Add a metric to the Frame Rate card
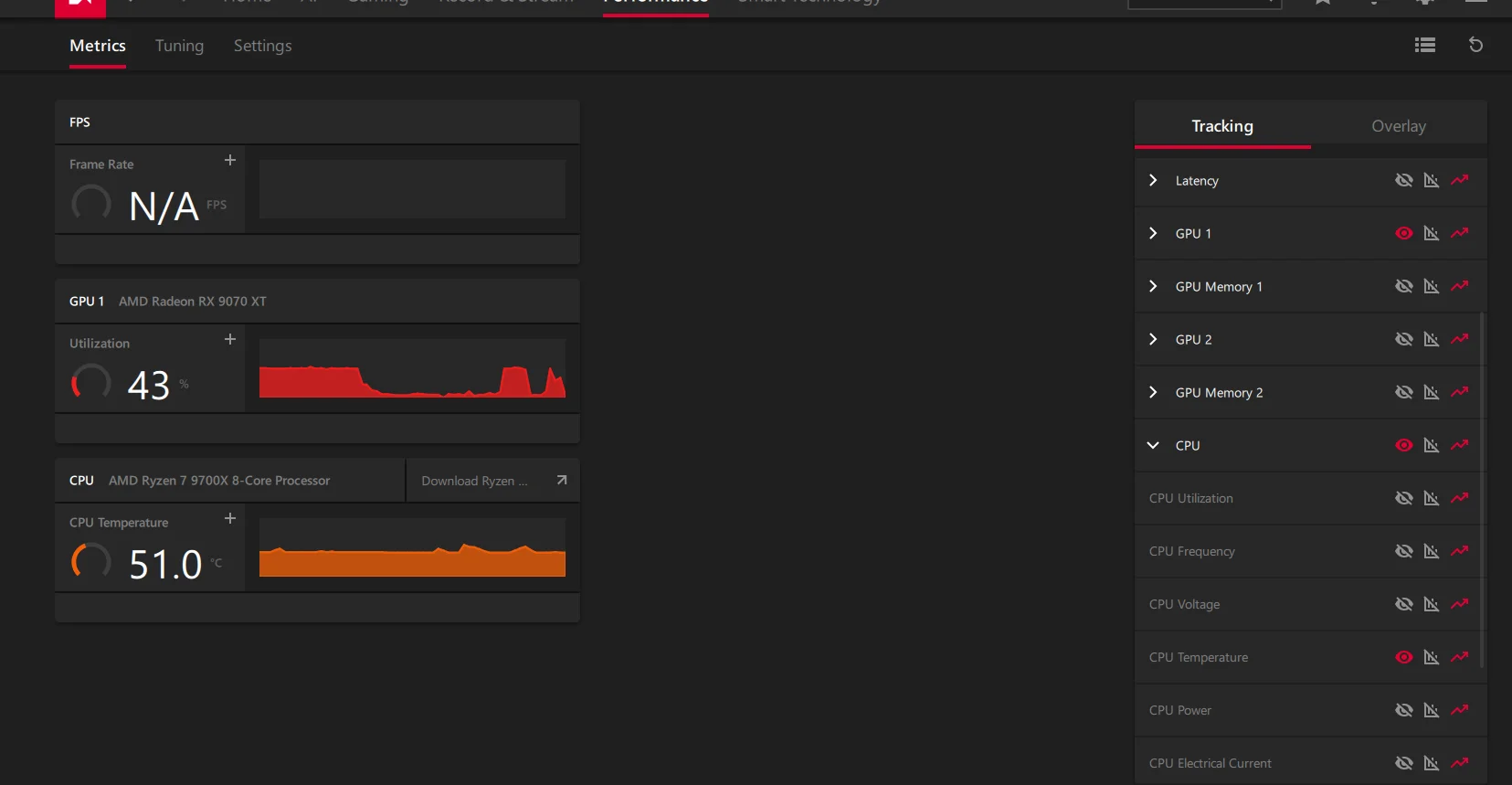 coord(230,160)
